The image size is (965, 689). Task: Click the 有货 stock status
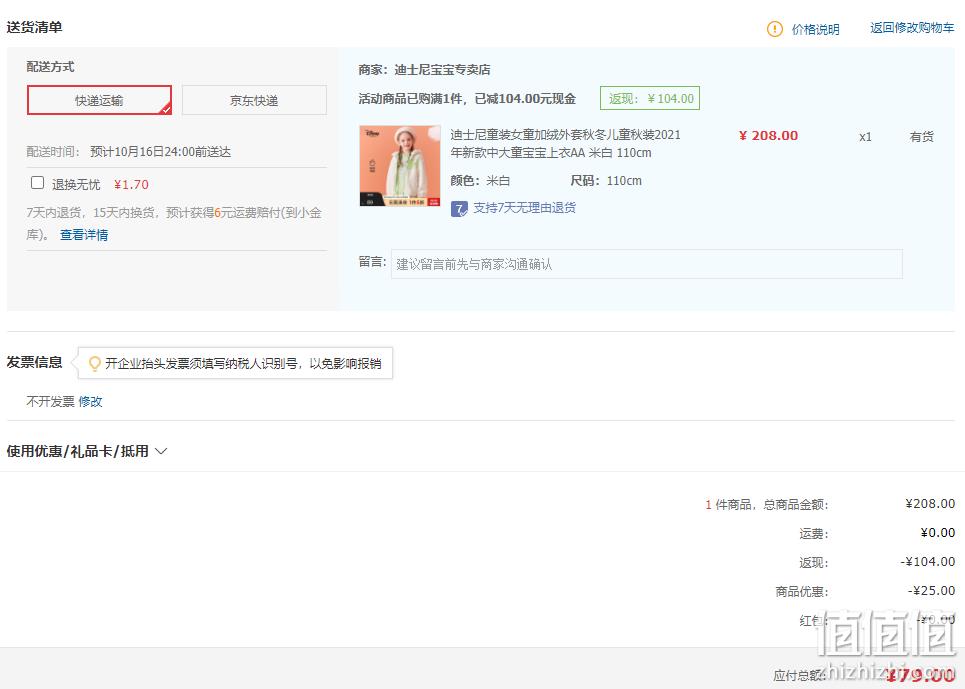pos(921,137)
